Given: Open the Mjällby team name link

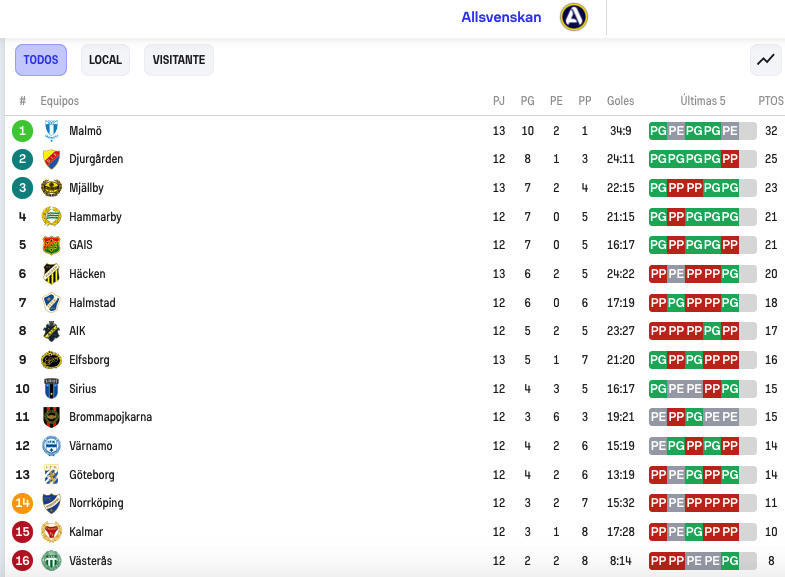Looking at the screenshot, I should (86, 188).
